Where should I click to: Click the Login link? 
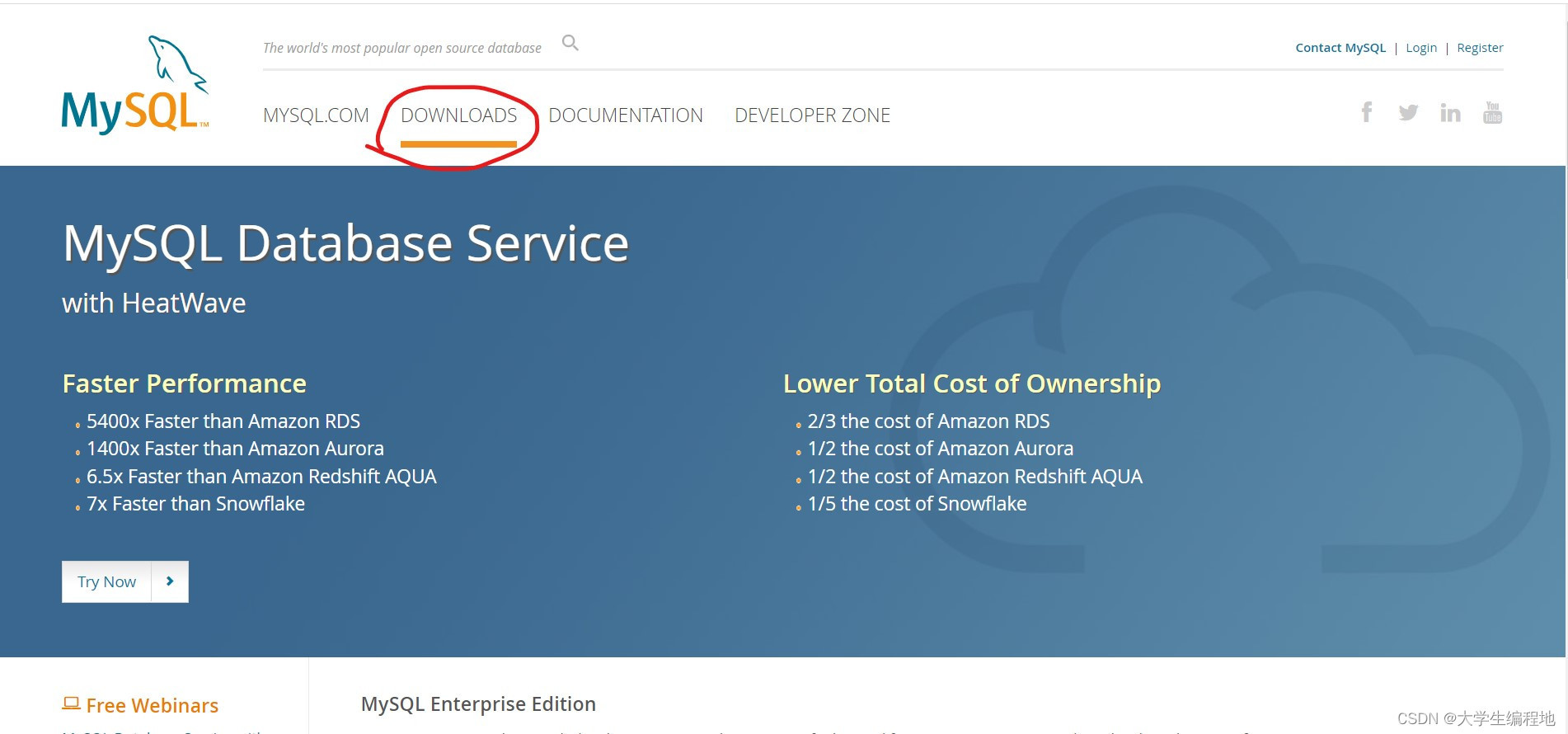pos(1421,48)
